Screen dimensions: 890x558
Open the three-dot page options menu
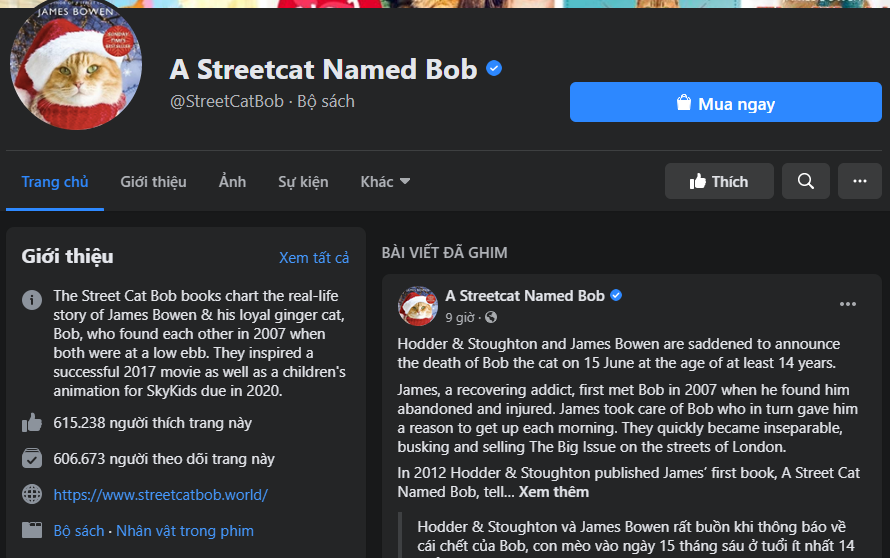[859, 181]
